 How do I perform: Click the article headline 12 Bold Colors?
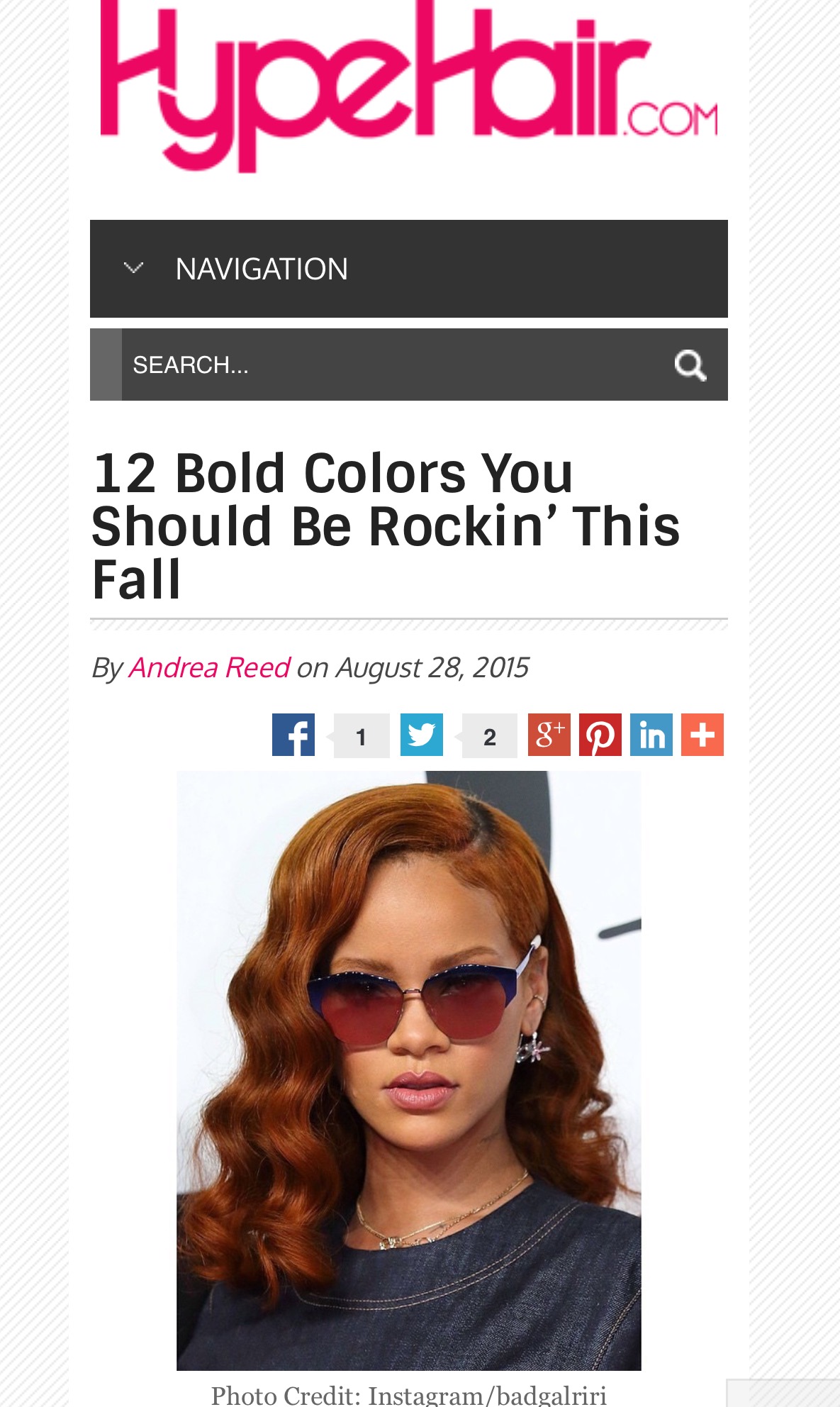click(386, 525)
